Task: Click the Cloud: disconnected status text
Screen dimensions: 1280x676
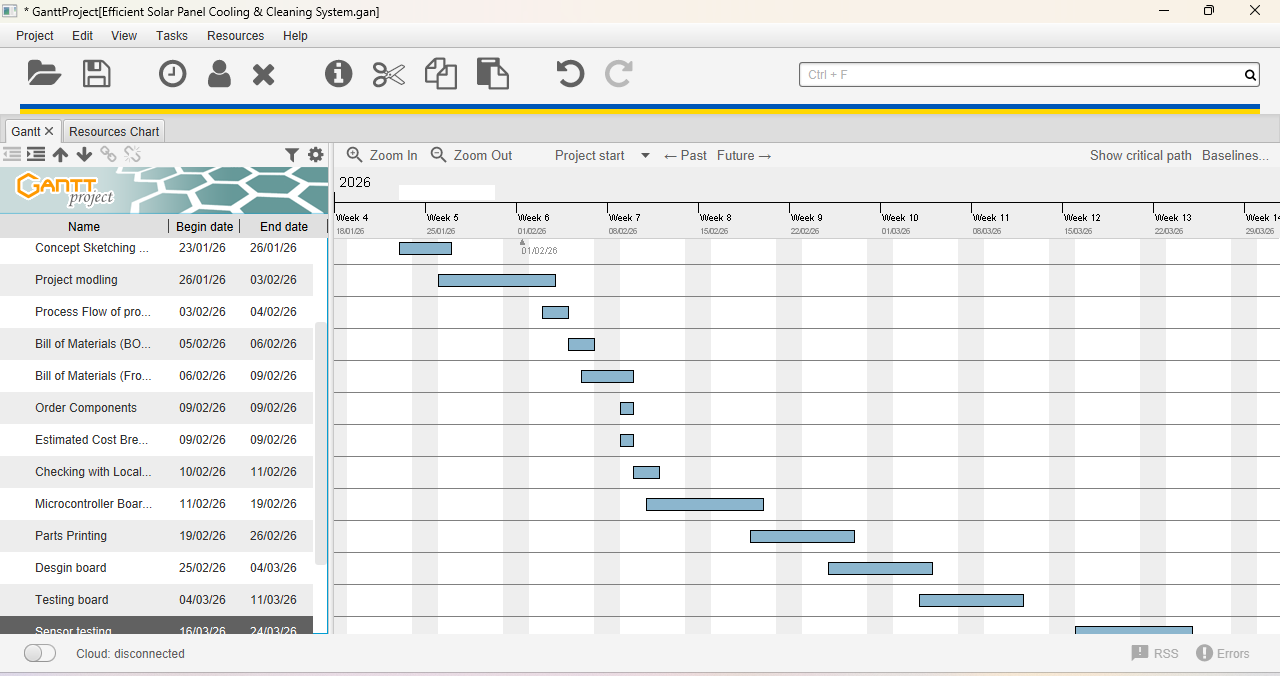Action: point(130,653)
